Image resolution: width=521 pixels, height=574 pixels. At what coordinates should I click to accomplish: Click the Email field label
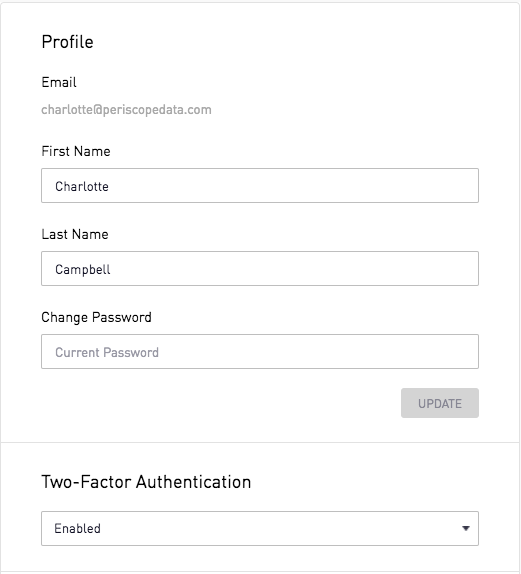[59, 82]
